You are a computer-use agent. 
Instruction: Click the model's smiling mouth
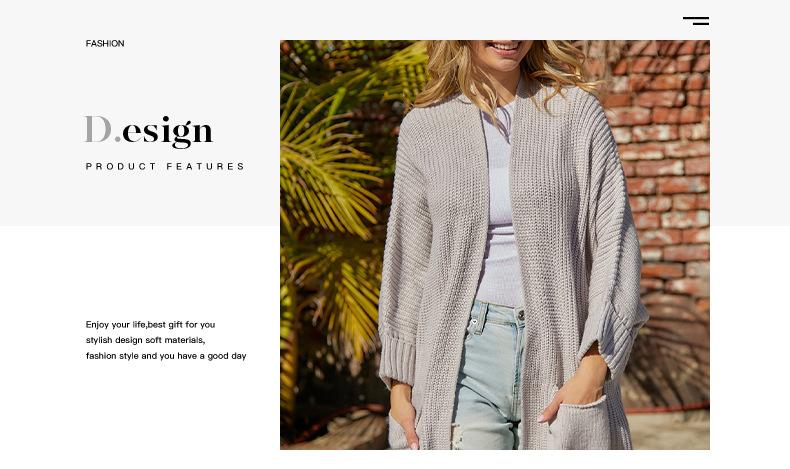504,47
